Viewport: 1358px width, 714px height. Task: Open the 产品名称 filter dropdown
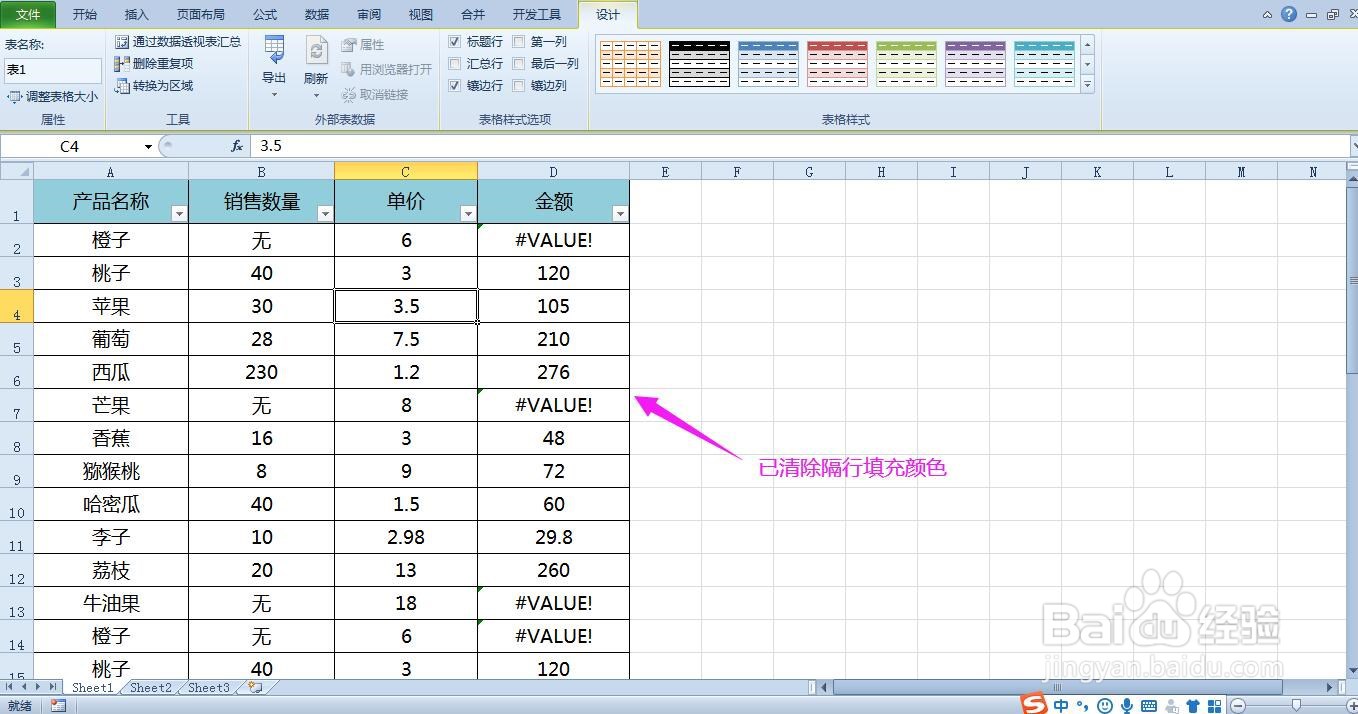177,213
